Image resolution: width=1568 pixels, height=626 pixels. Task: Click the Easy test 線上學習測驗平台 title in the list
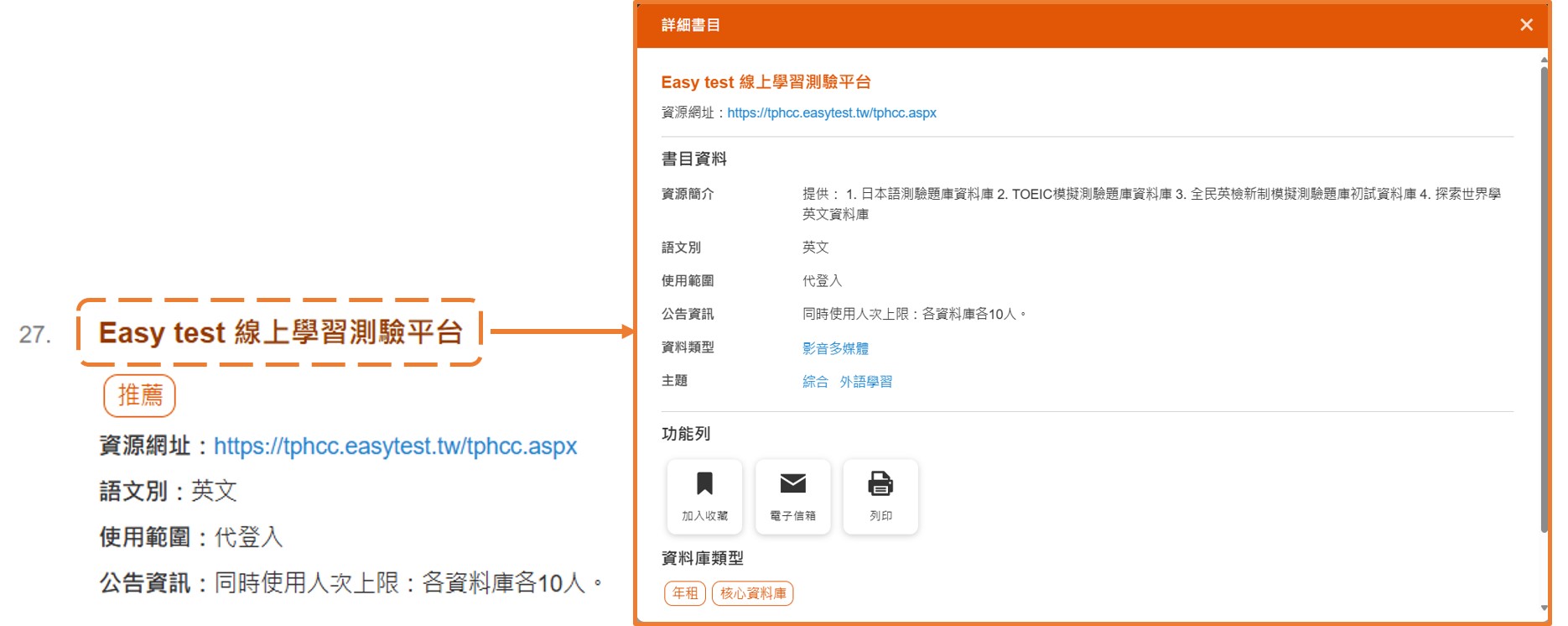(280, 332)
